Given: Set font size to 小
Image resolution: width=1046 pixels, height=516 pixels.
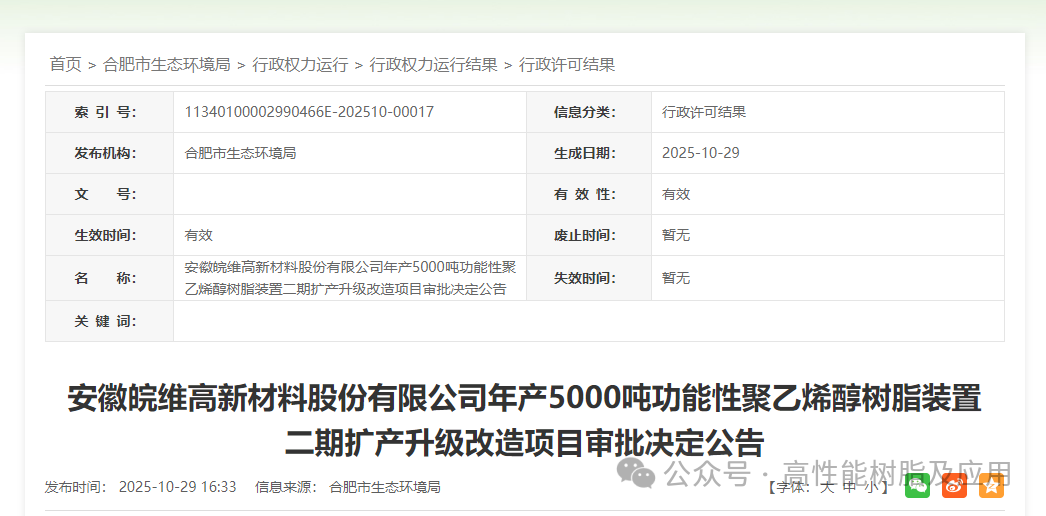Looking at the screenshot, I should pyautogui.click(x=872, y=487).
